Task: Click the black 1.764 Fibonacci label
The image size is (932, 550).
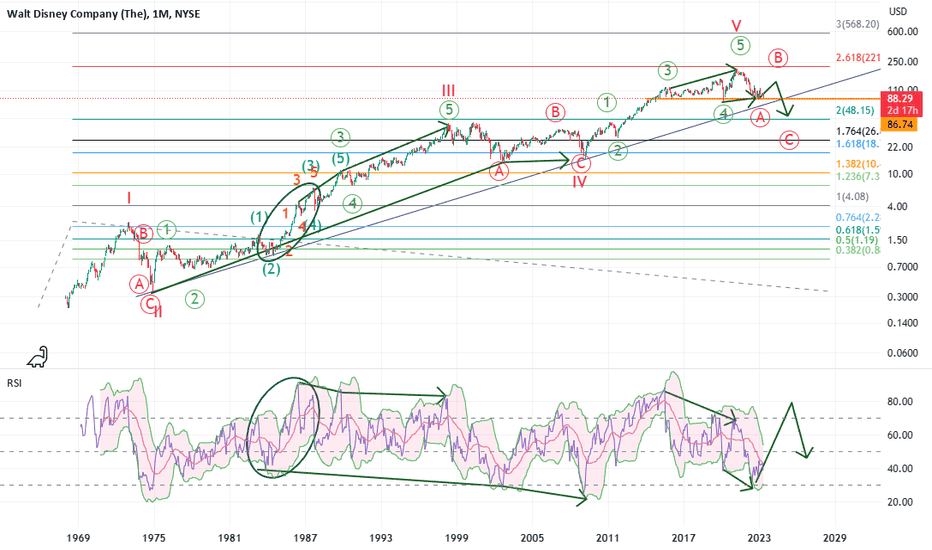Action: pyautogui.click(x=858, y=132)
